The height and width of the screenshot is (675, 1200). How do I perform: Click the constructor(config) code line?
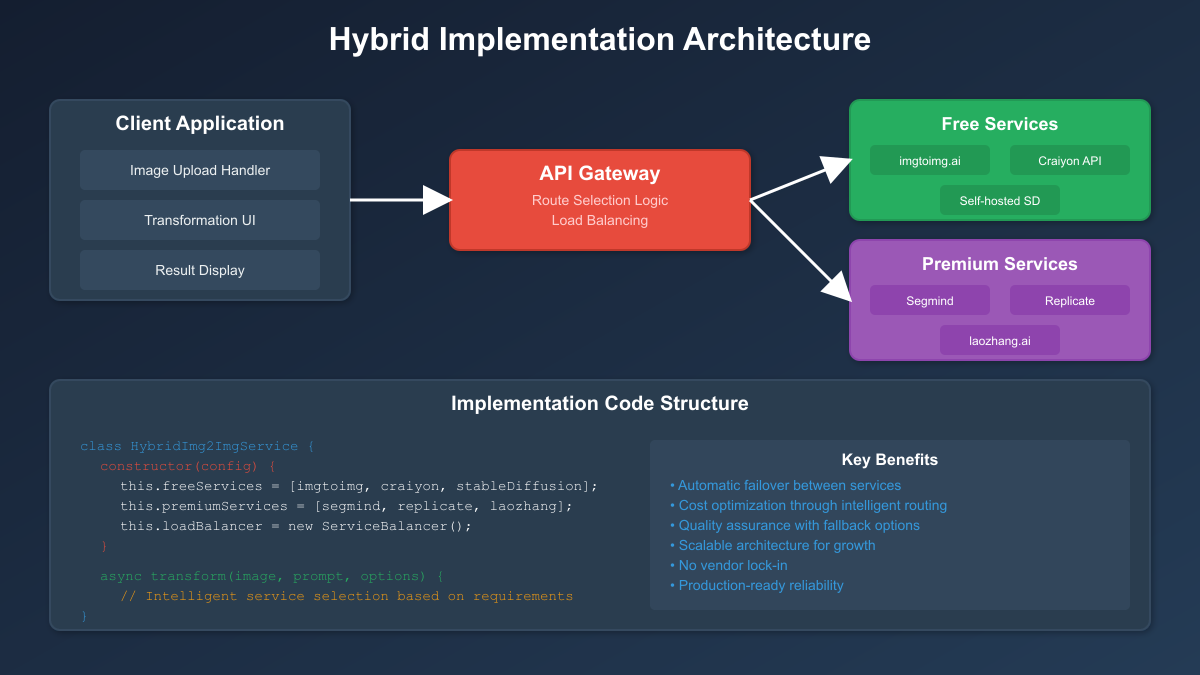click(x=187, y=466)
